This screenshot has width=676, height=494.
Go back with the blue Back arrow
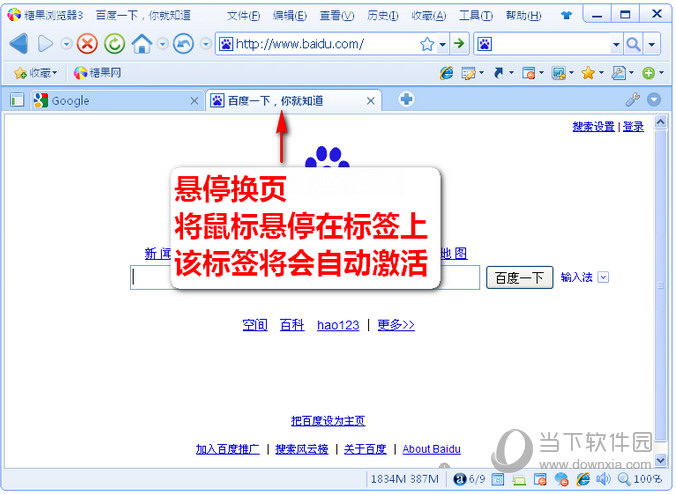coord(19,44)
